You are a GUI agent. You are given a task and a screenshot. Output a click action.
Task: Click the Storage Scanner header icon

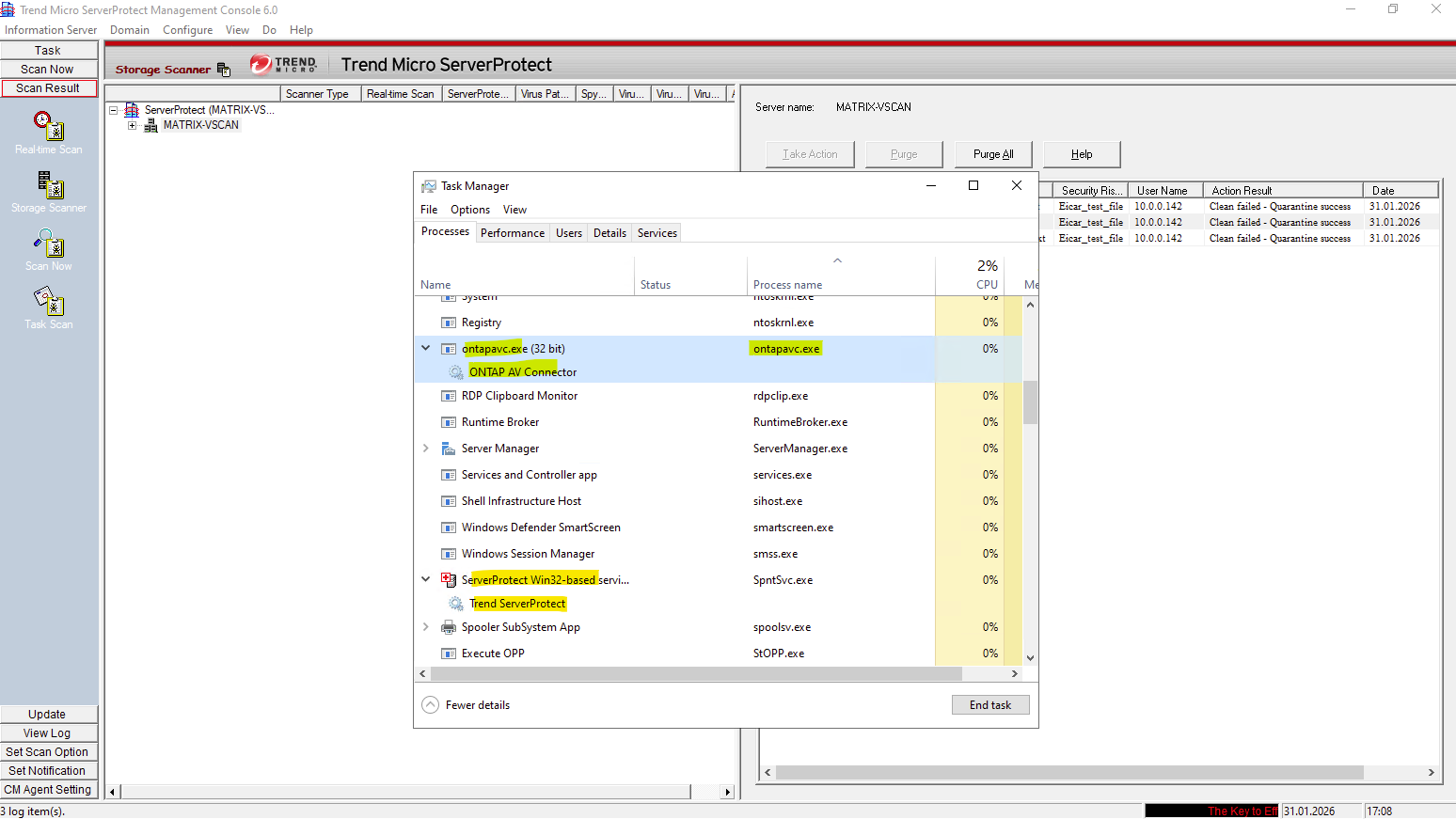tap(223, 70)
